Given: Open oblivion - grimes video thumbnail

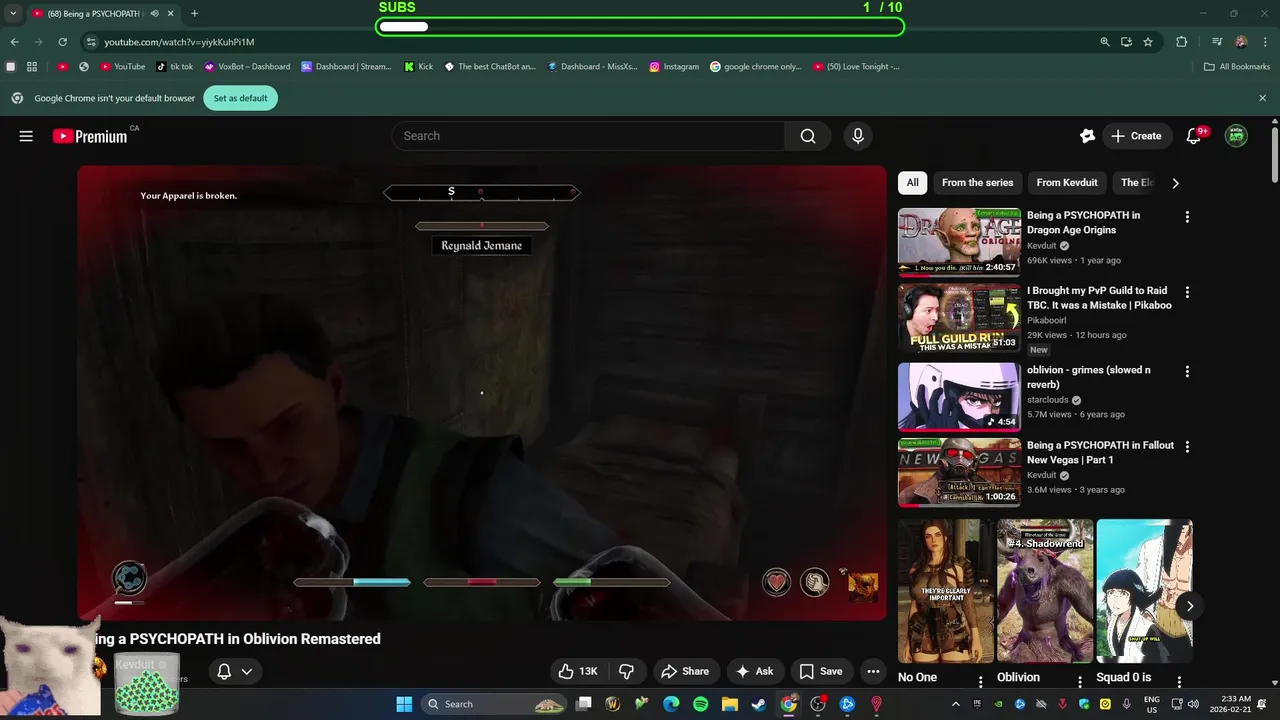Looking at the screenshot, I should pyautogui.click(x=959, y=396).
